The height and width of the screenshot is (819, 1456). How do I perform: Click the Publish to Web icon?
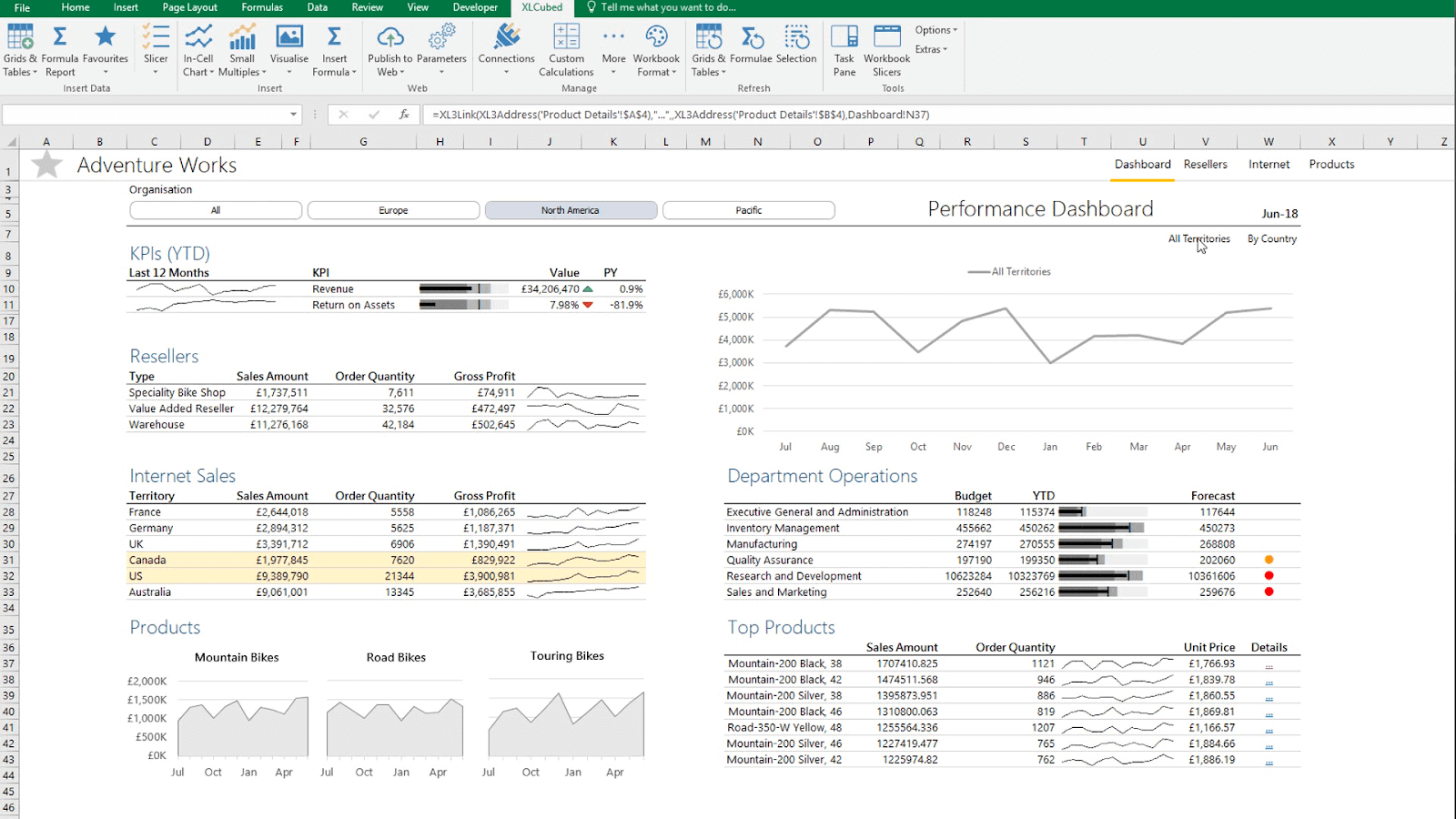coord(389,38)
